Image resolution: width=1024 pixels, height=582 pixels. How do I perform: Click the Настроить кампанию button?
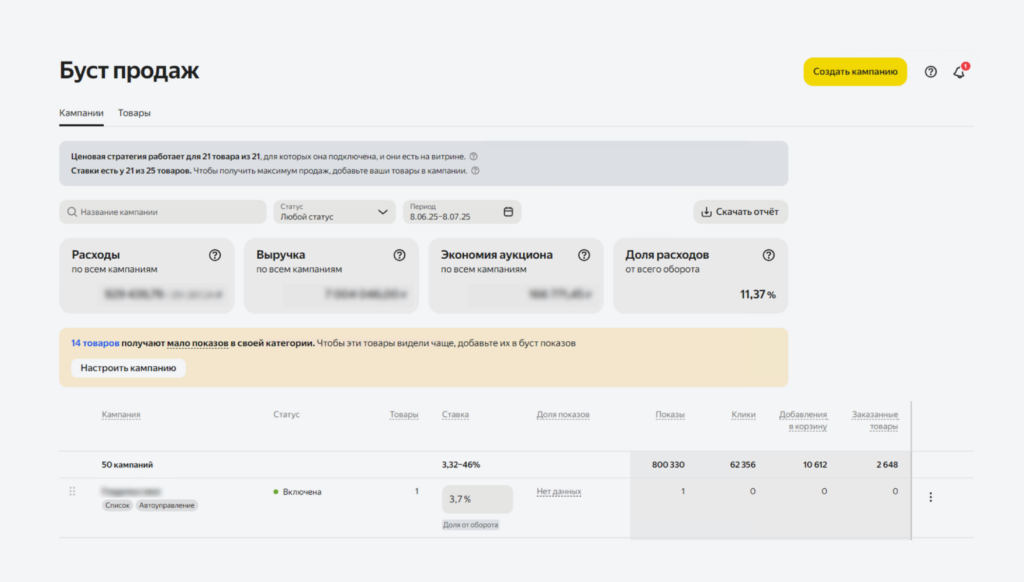pos(128,368)
